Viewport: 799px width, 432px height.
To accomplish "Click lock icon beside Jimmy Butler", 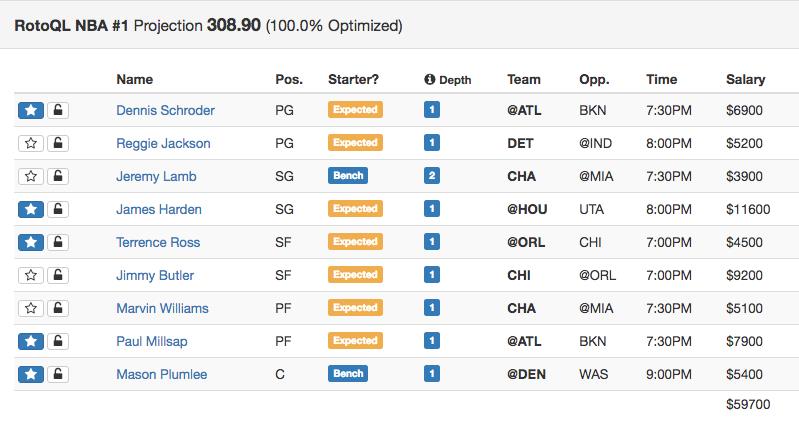I will 58,275.
